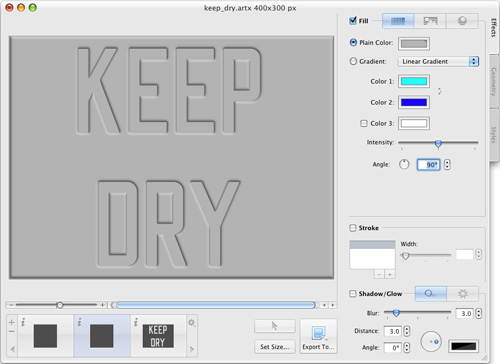Click the zoom out minus icon
The height and width of the screenshot is (364, 500).
coord(11,305)
